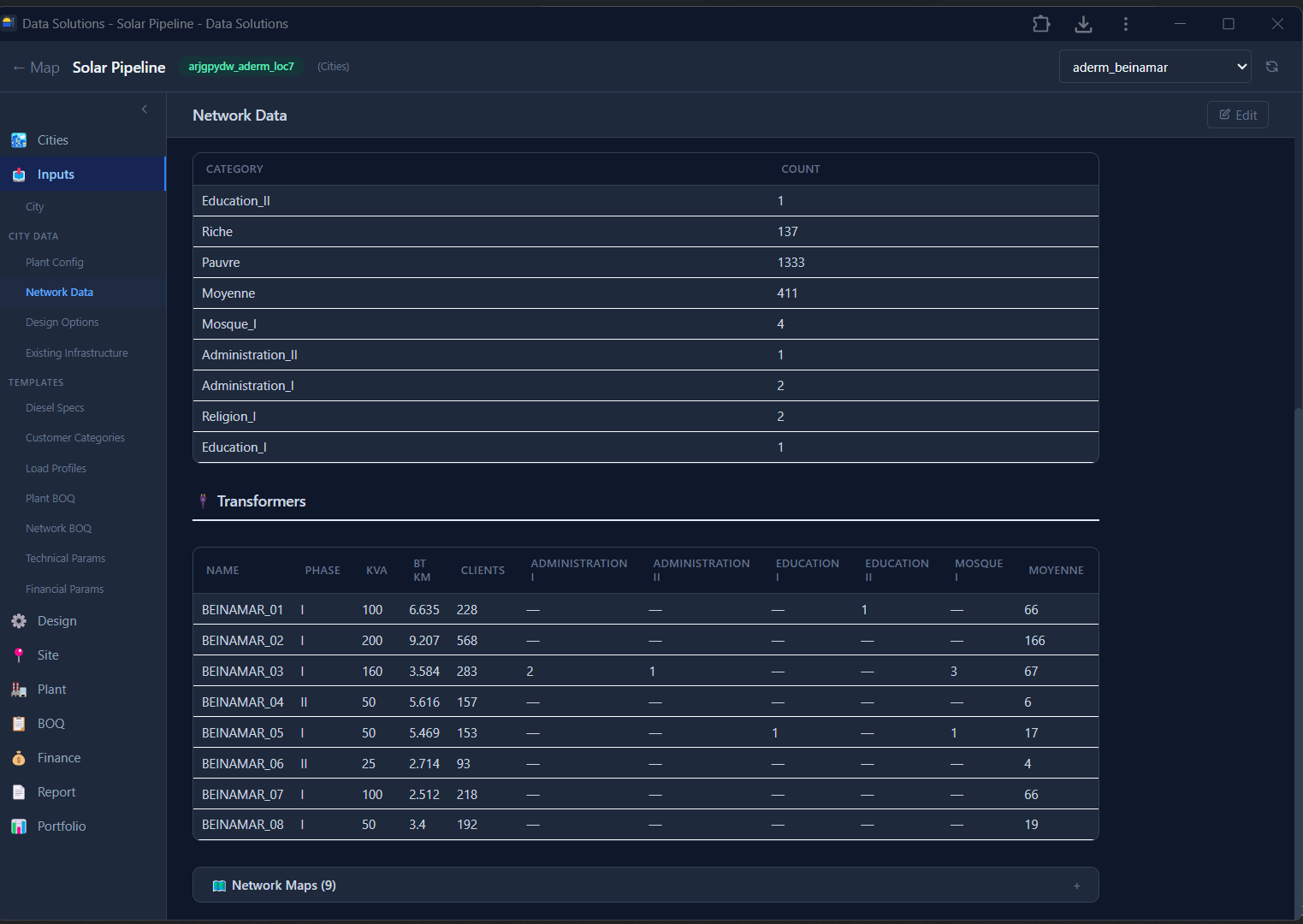1303x924 pixels.
Task: Open Plant Config in sidebar
Action: 55,263
